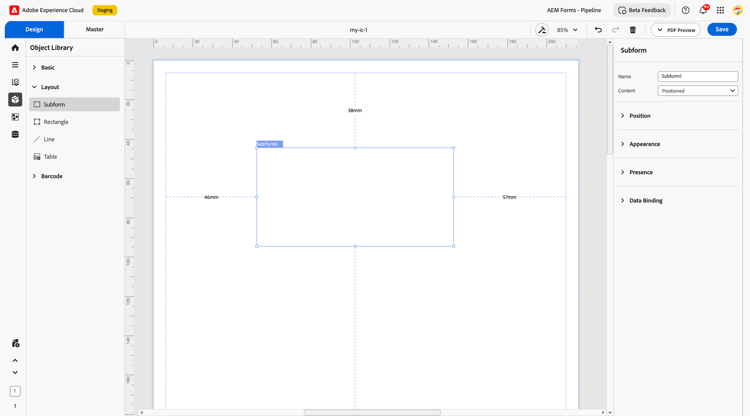Screen dimensions: 750x416
Task: Click the Name field containing Subform1
Action: [x=698, y=76]
